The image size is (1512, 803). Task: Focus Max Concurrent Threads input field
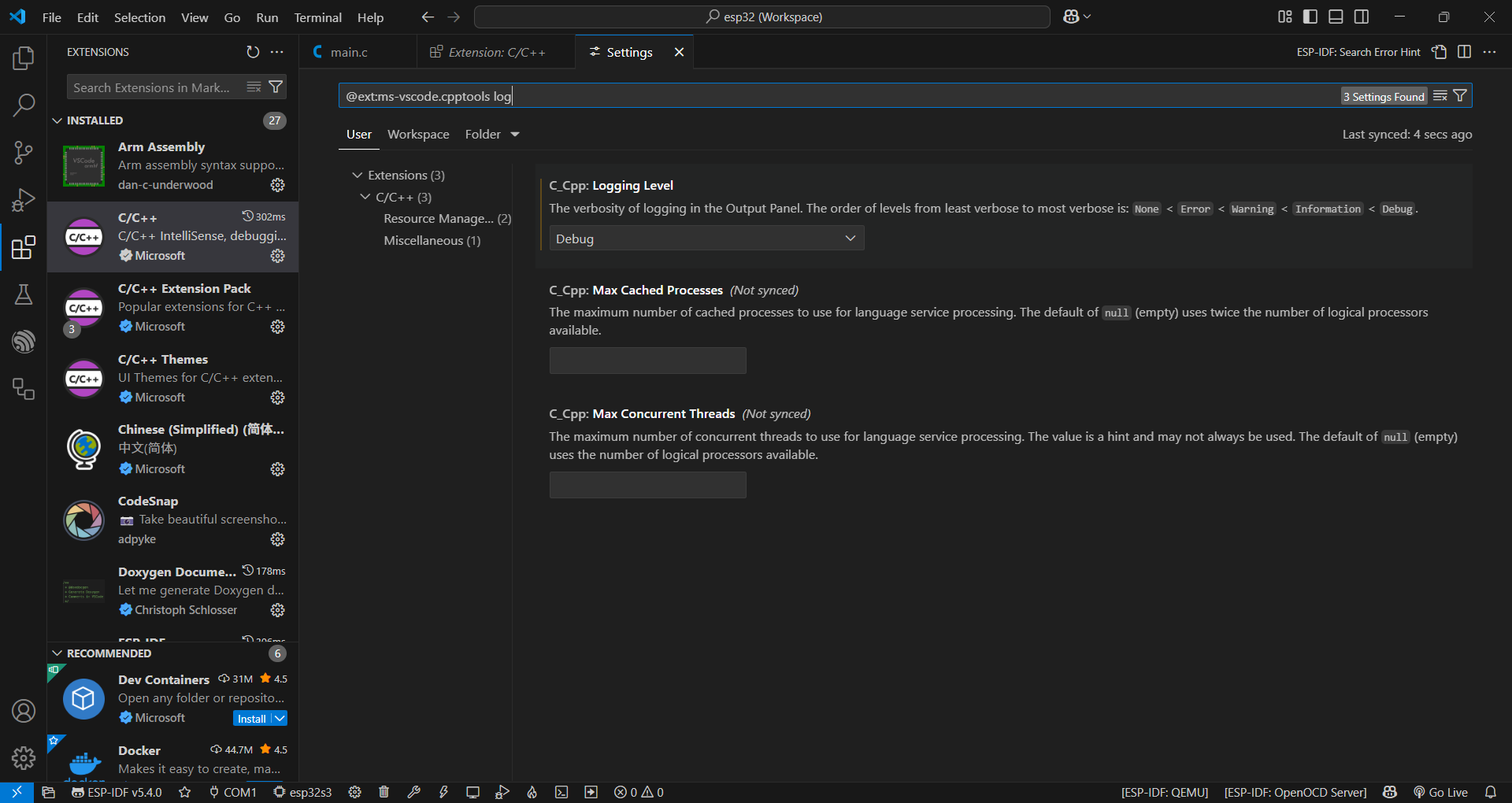pyautogui.click(x=647, y=485)
